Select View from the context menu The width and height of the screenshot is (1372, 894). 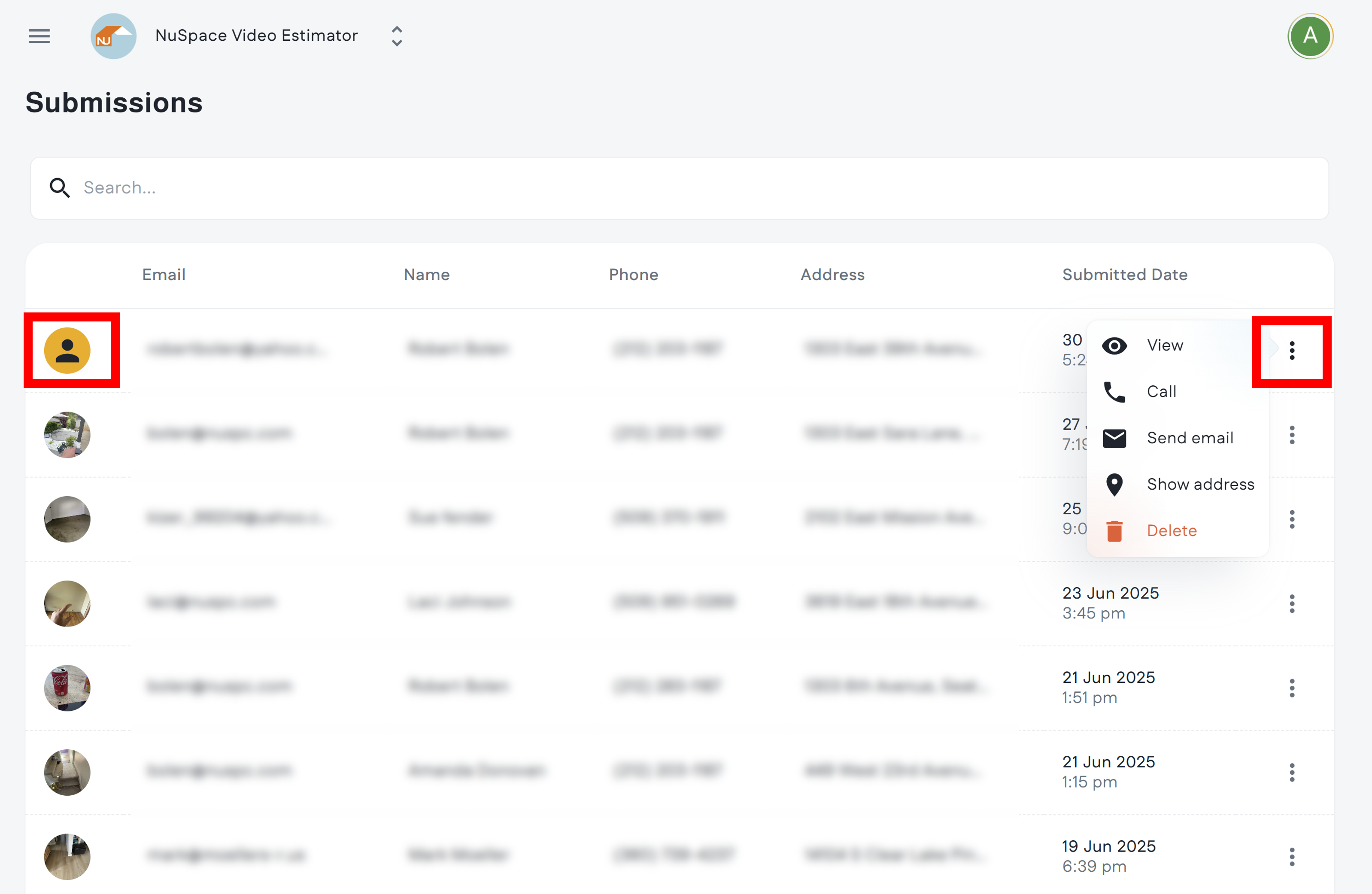[x=1165, y=345]
